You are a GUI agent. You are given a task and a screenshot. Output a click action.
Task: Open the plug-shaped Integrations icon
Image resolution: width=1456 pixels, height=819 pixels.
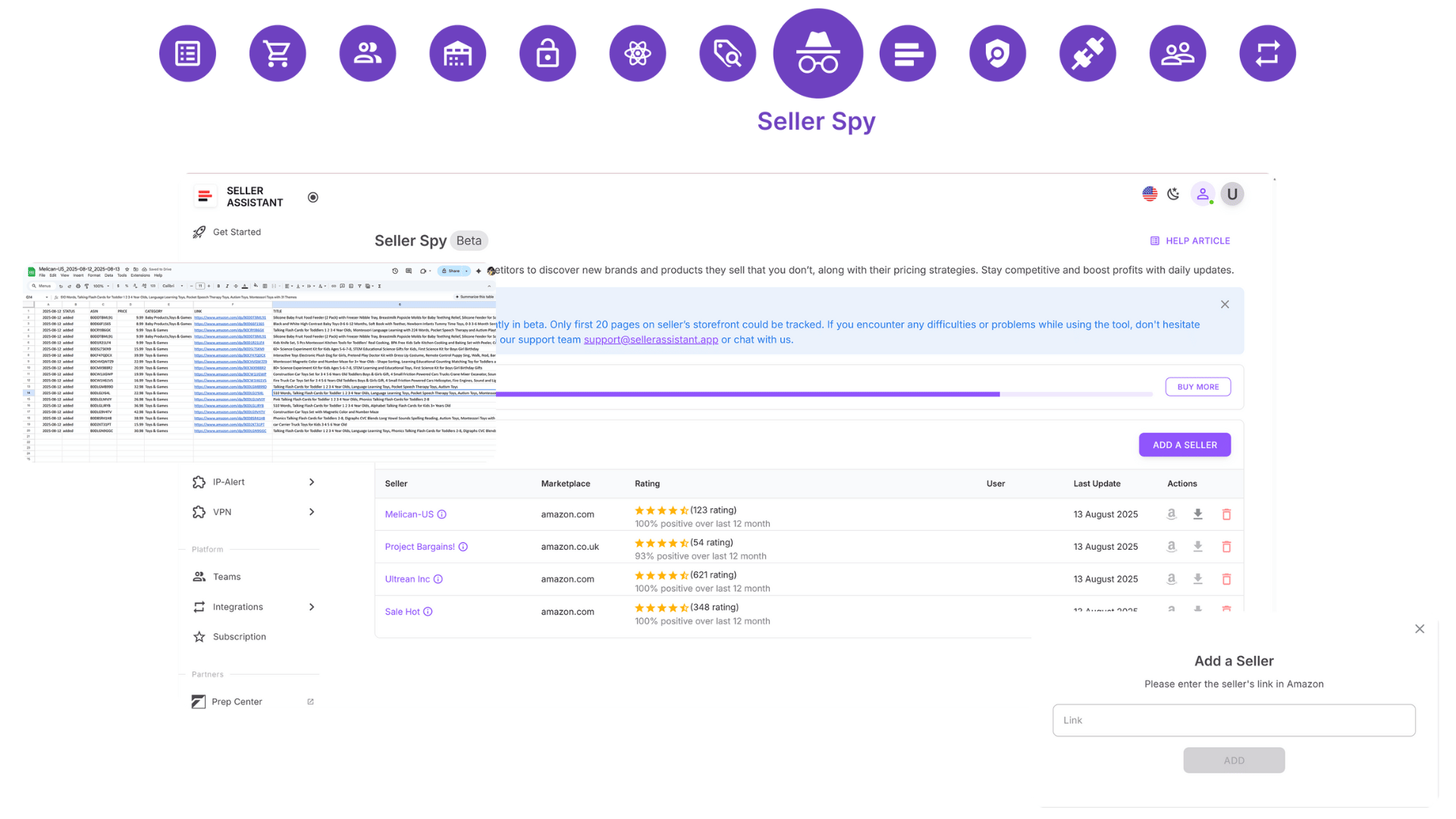(1087, 53)
